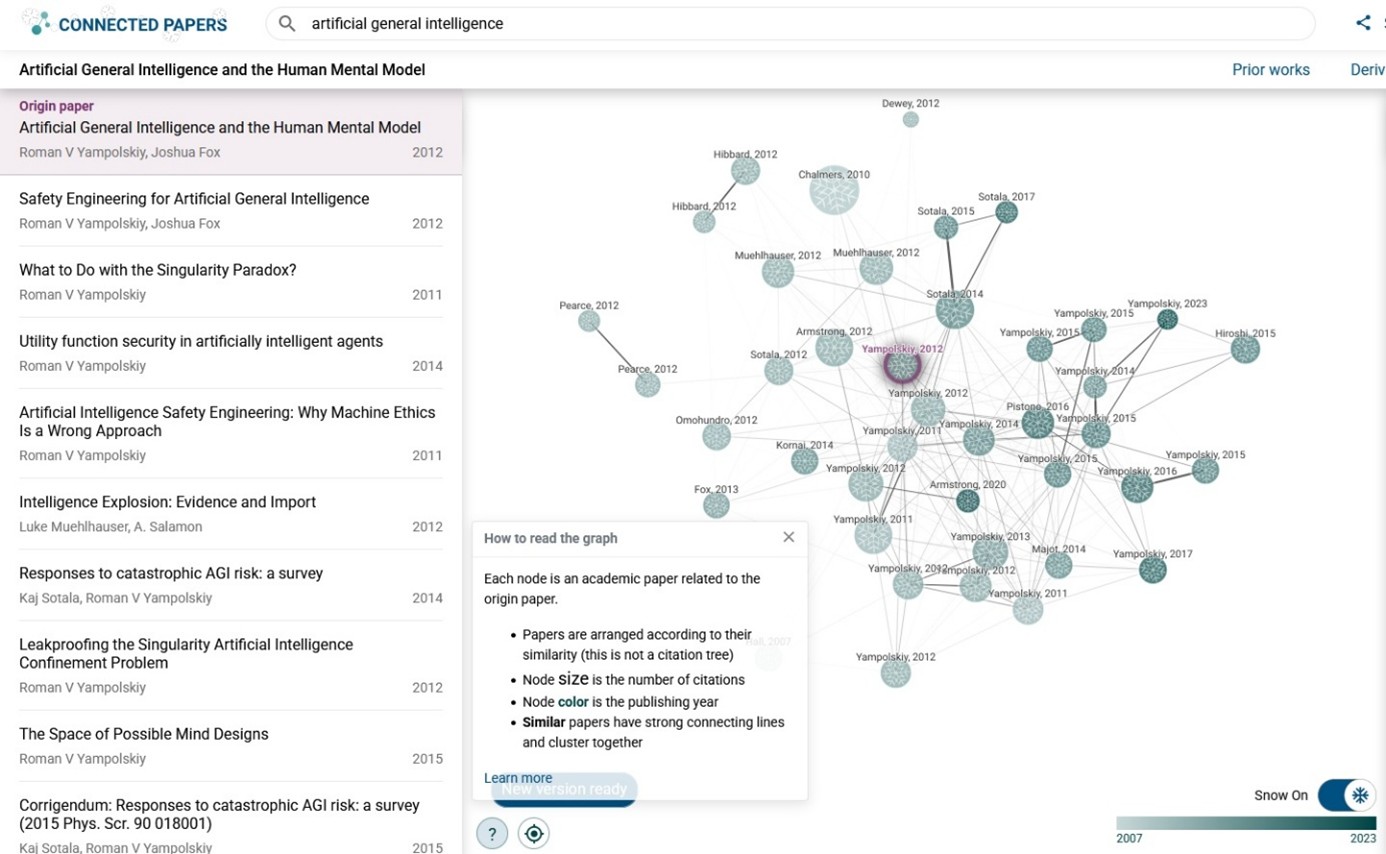Image resolution: width=1386 pixels, height=854 pixels.
Task: Click the Connected Papers logo
Action: (x=125, y=24)
